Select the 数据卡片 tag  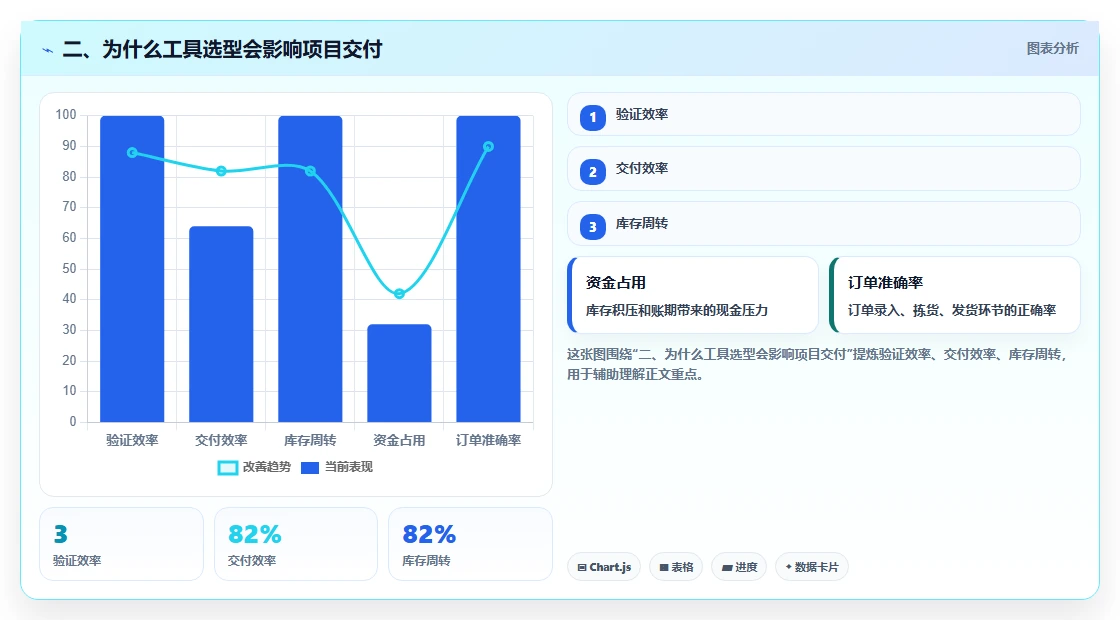(x=812, y=567)
